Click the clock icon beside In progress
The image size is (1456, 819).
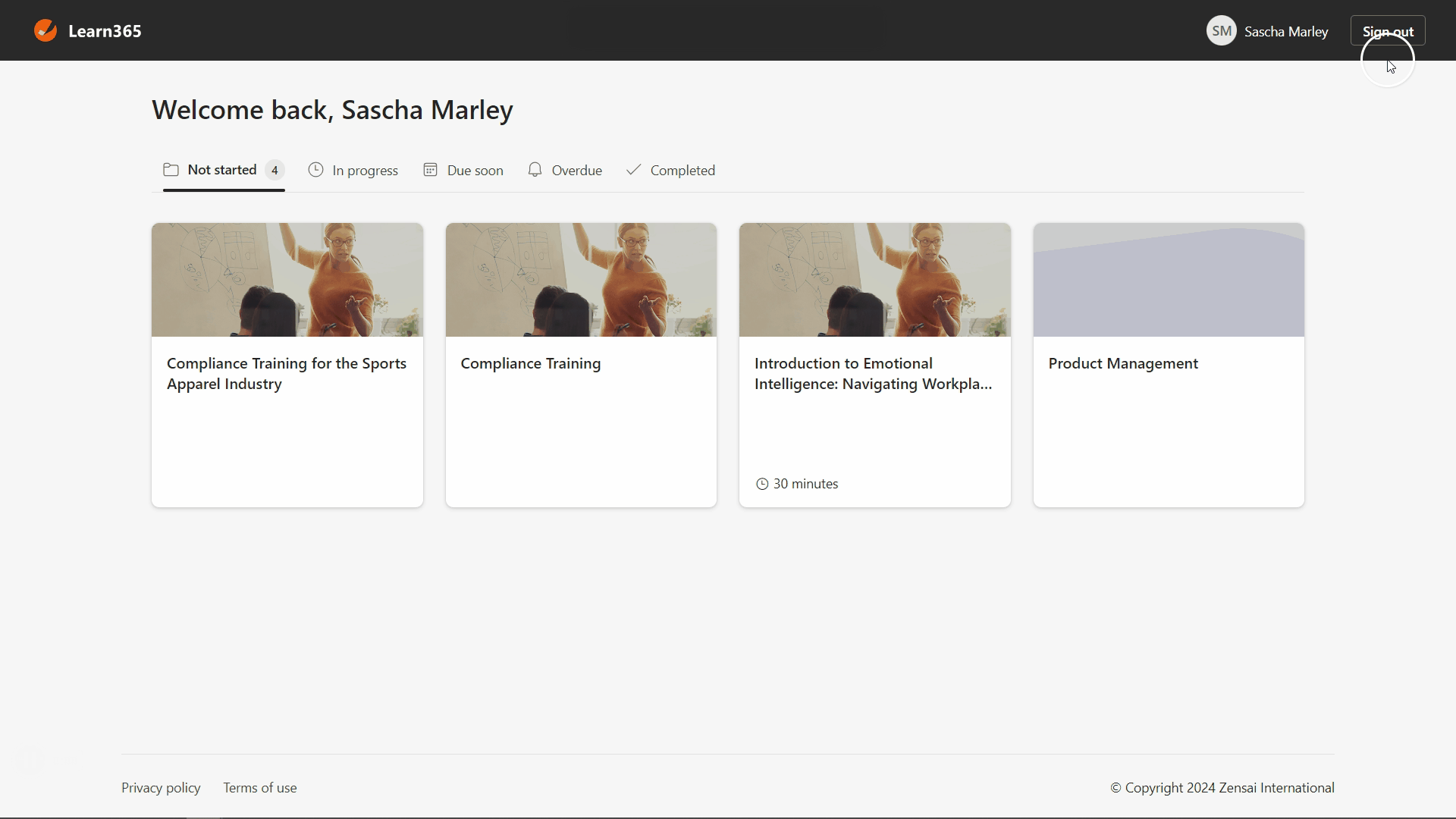(315, 170)
